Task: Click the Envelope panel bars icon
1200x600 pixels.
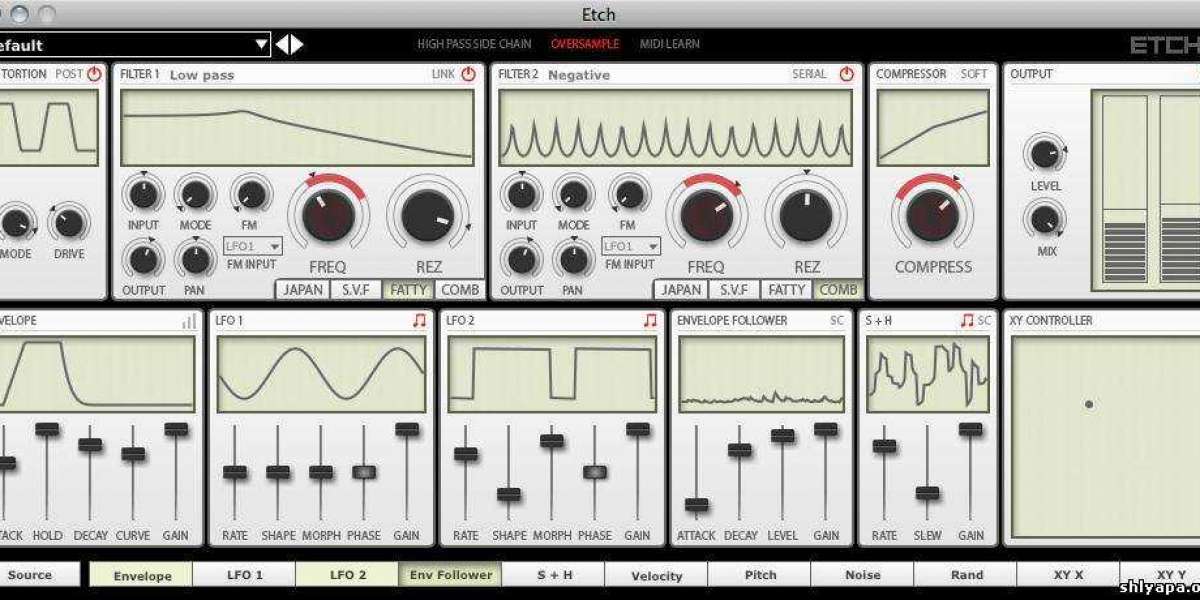Action: [189, 321]
